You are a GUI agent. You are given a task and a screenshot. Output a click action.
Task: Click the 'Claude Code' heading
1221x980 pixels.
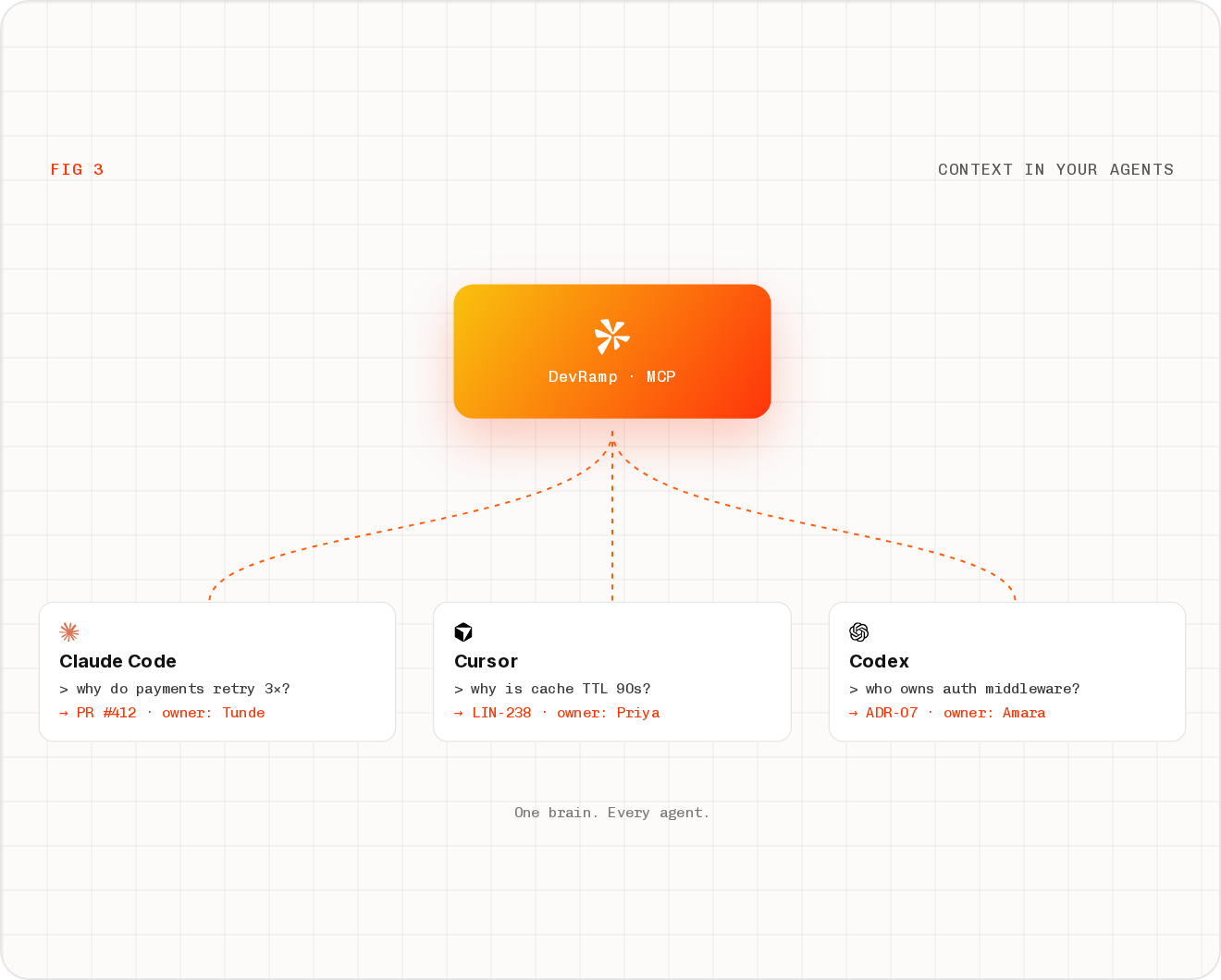click(117, 661)
